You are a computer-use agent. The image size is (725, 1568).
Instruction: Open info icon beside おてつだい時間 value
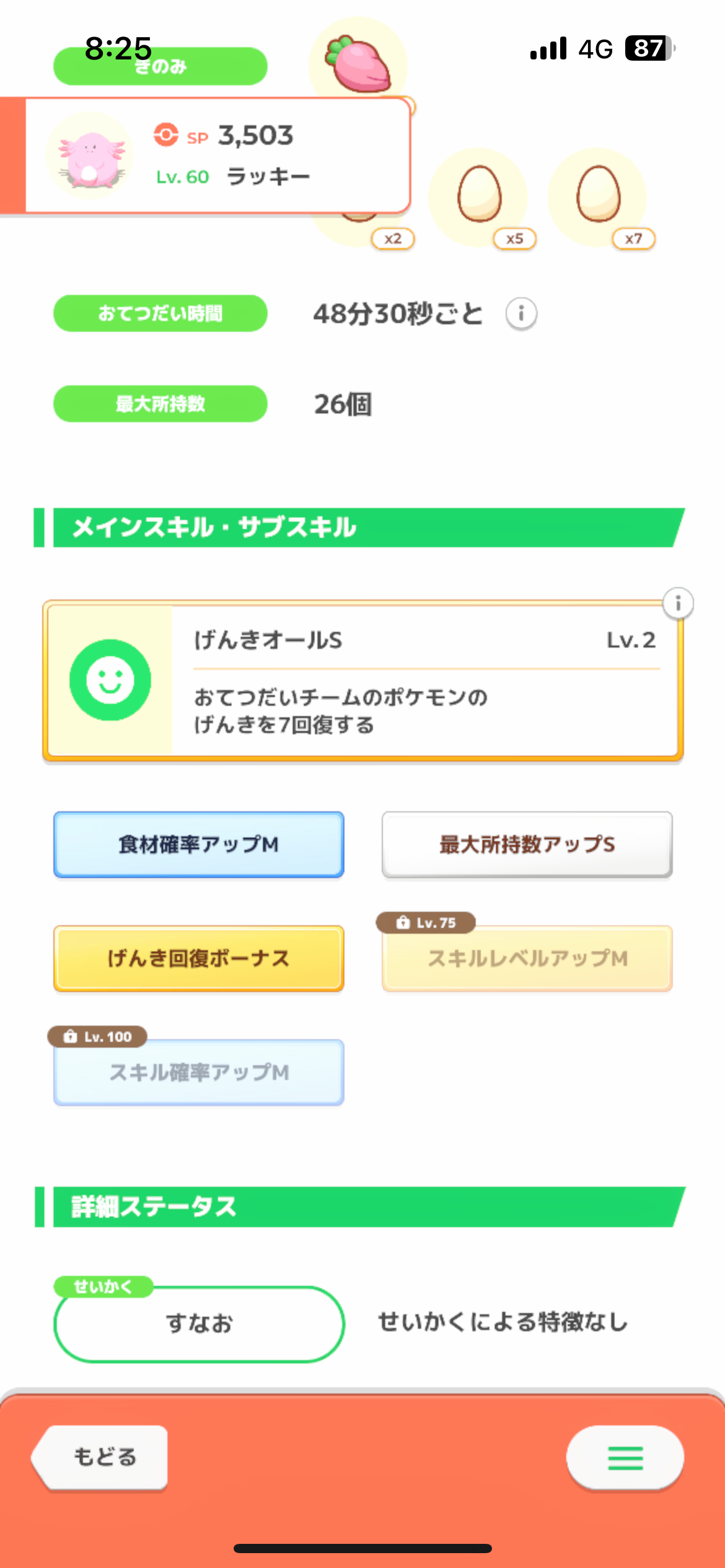[521, 314]
